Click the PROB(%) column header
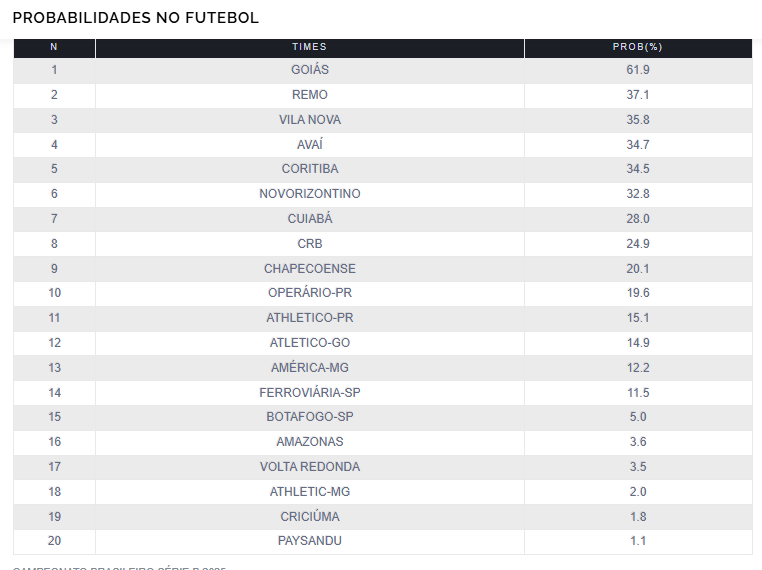This screenshot has width=762, height=570. (x=637, y=47)
